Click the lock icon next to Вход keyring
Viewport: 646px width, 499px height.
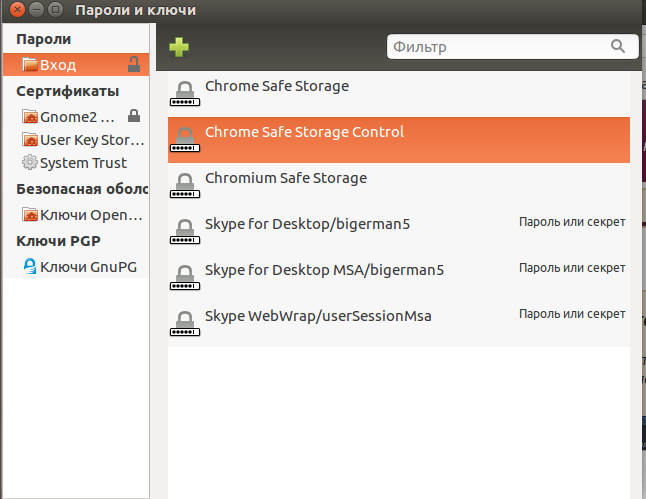click(133, 65)
